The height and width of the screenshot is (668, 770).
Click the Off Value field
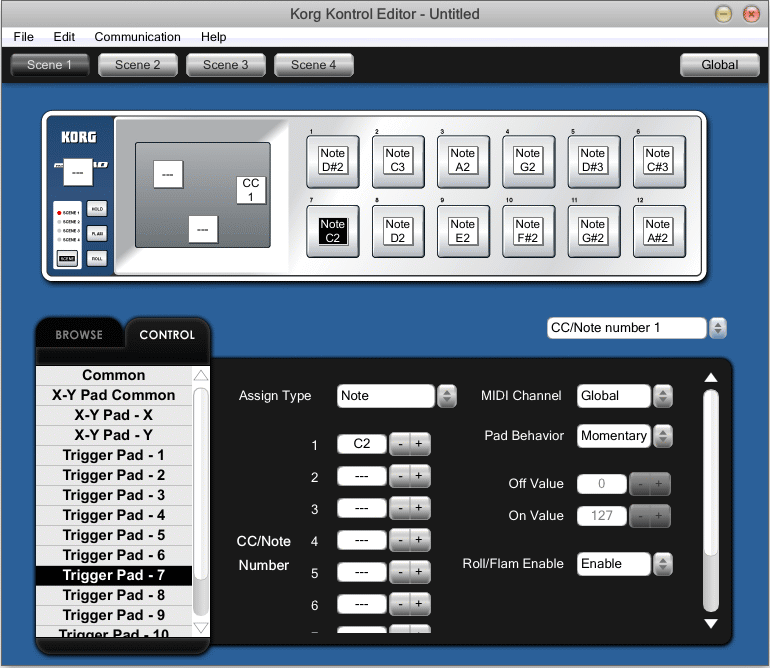[x=602, y=484]
